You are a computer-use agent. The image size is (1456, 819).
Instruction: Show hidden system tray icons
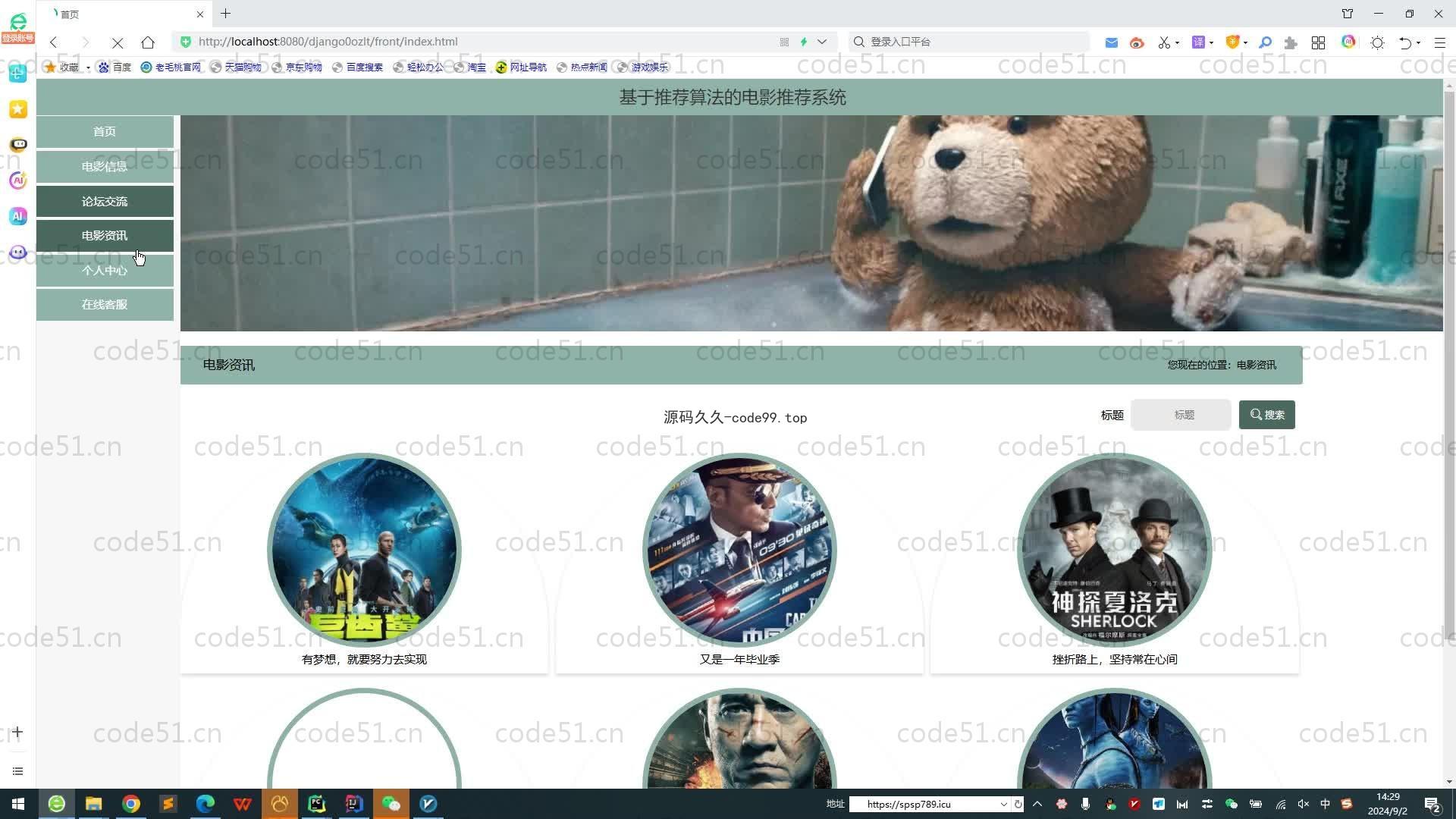(1037, 804)
